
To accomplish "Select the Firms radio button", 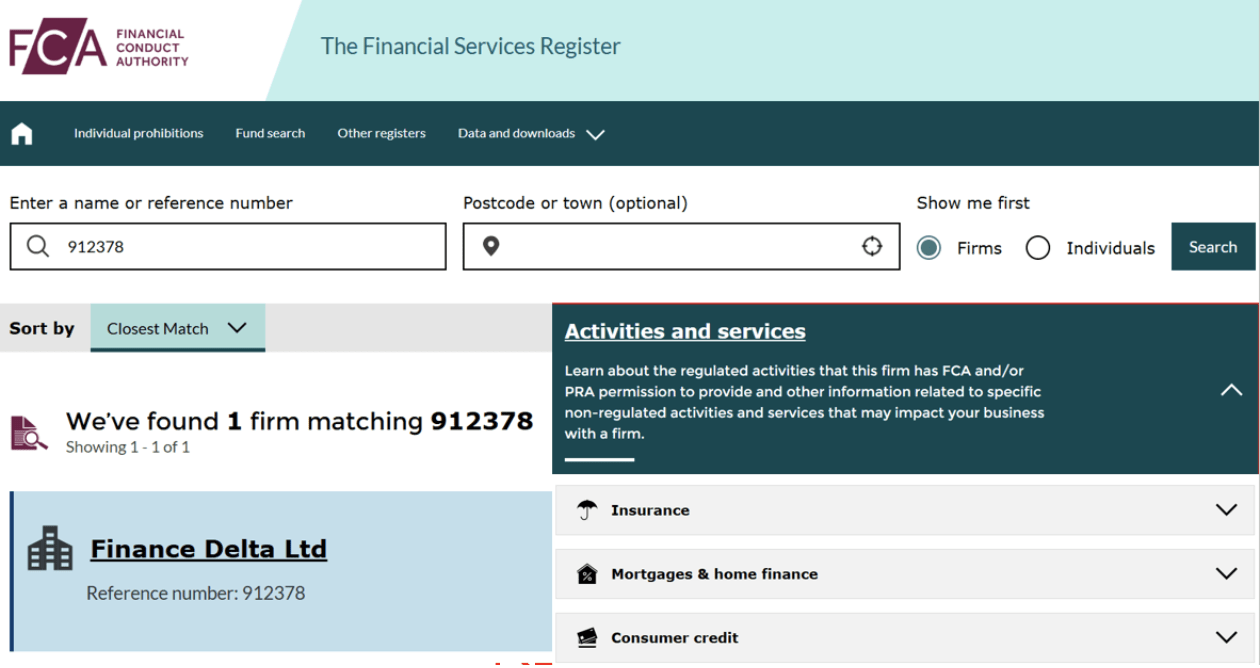I will [x=929, y=248].
